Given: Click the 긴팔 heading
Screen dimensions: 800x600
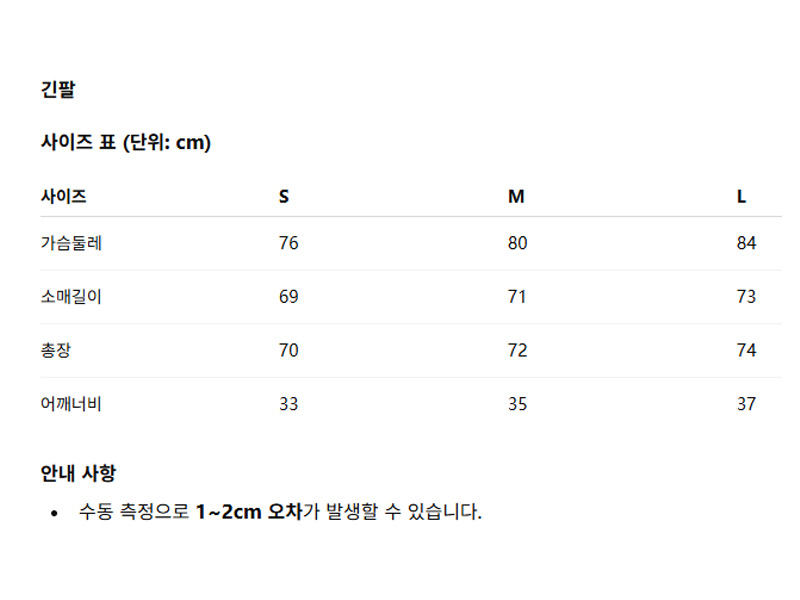Looking at the screenshot, I should (x=58, y=90).
